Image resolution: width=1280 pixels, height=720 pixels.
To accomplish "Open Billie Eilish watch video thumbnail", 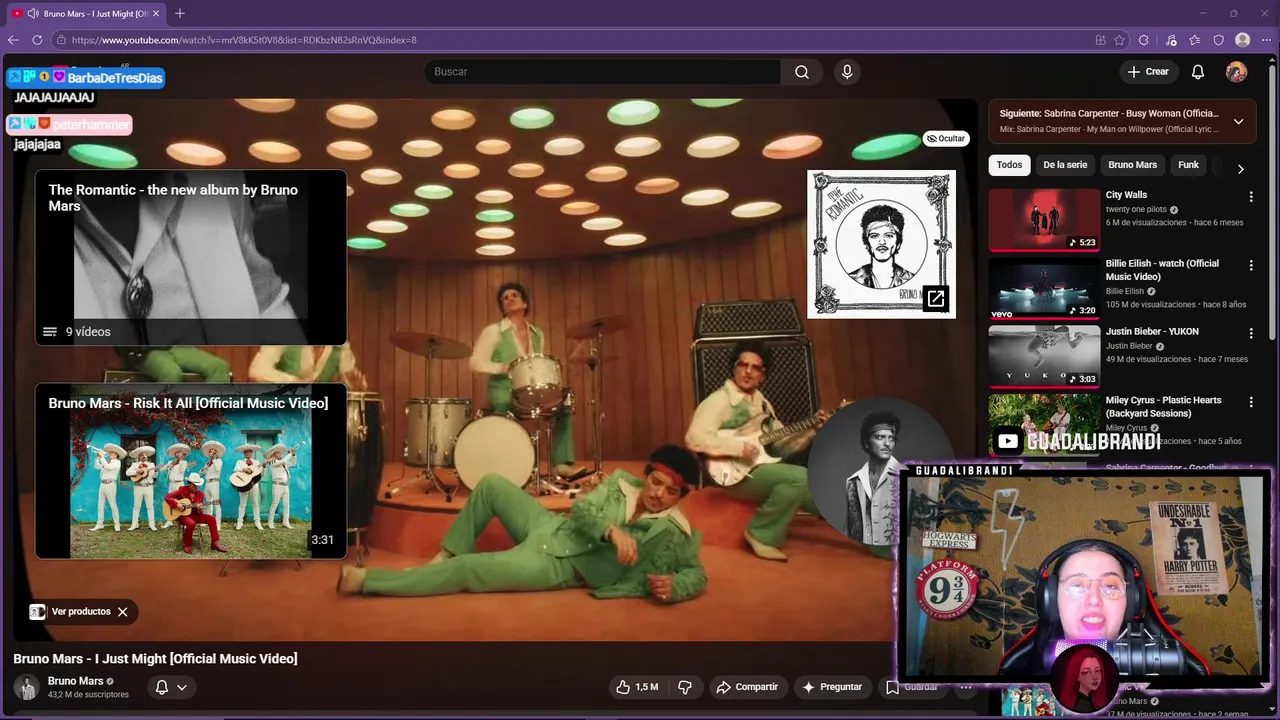I will (1044, 288).
